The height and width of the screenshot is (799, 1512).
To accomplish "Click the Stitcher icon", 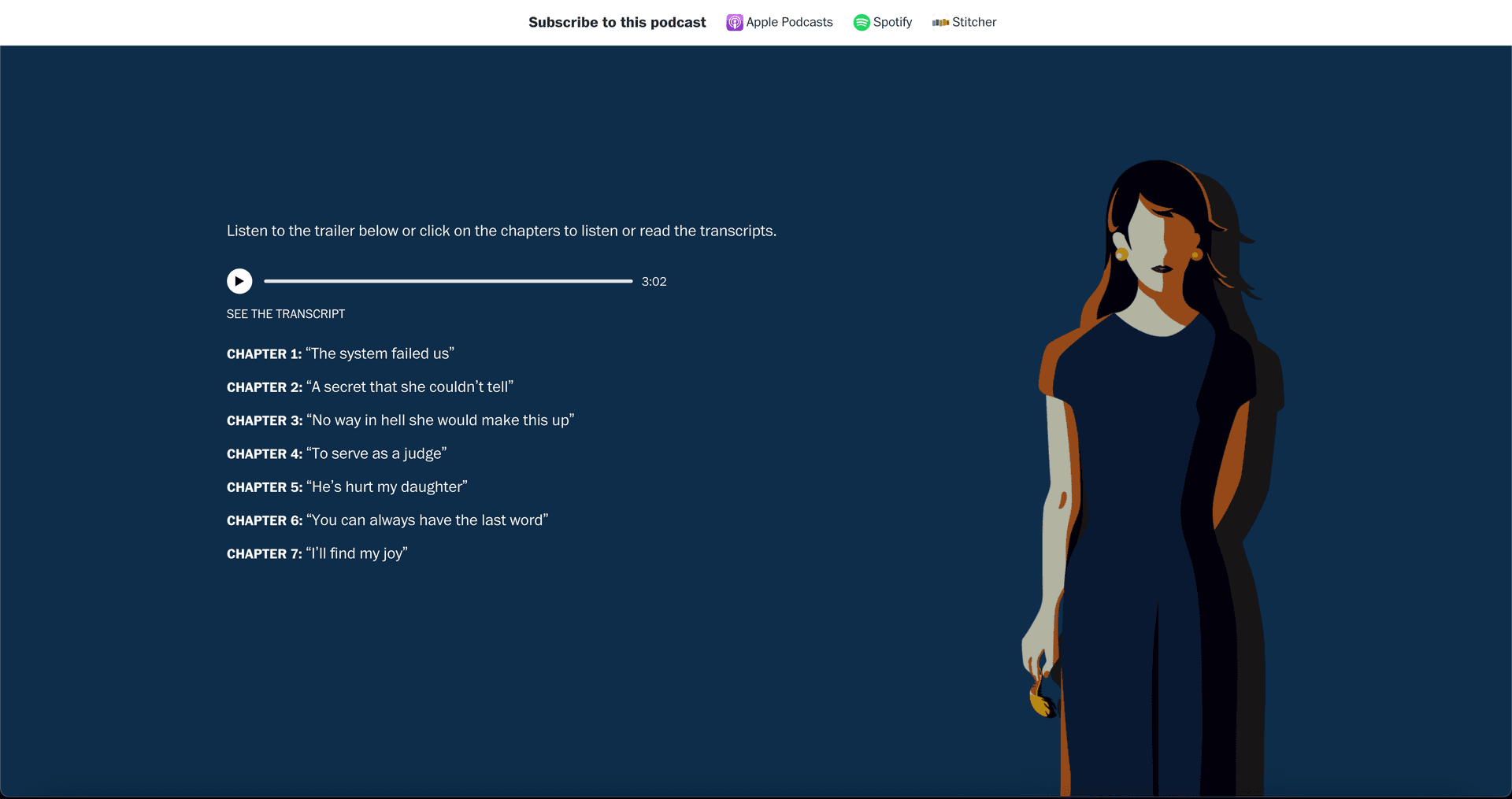I will pos(941,22).
